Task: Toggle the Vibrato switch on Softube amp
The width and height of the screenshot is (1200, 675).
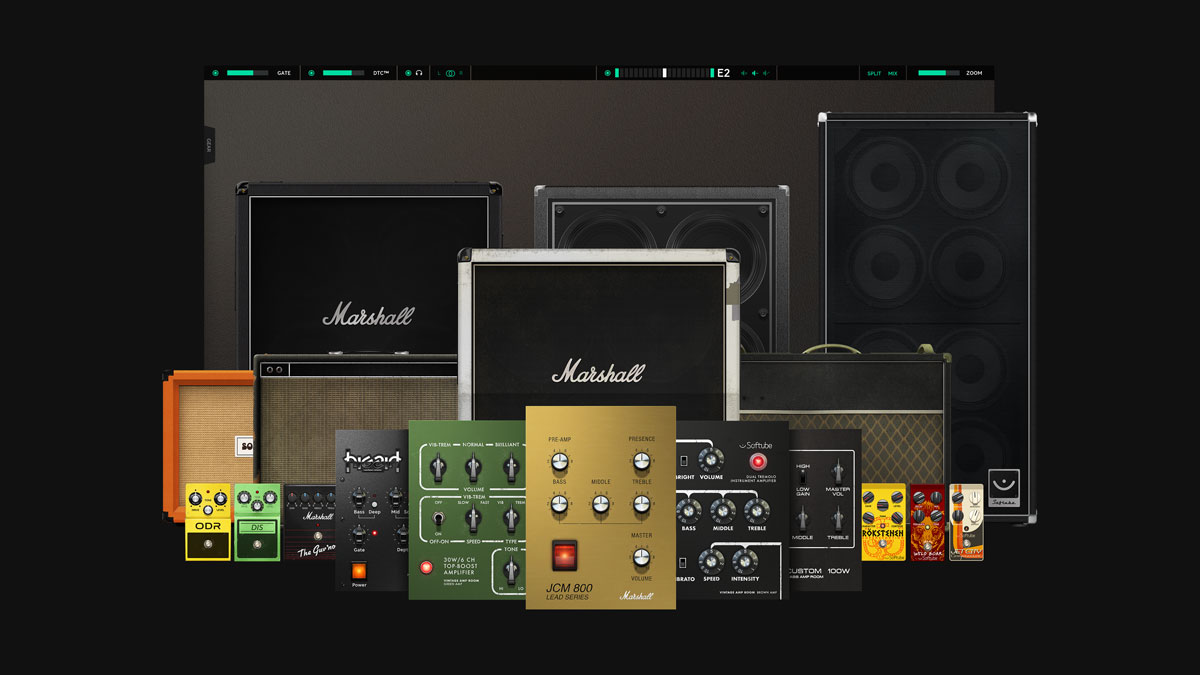Action: tap(685, 561)
